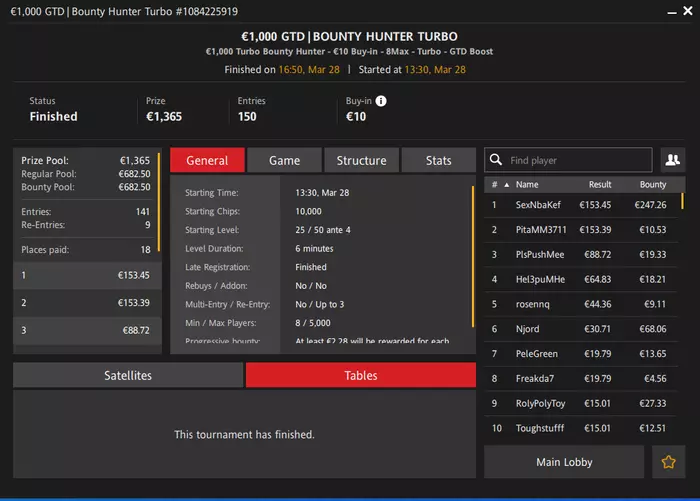Viewport: 700px width, 501px height.
Task: Click the Regular Pool €682.50 line
Action: click(x=85, y=174)
